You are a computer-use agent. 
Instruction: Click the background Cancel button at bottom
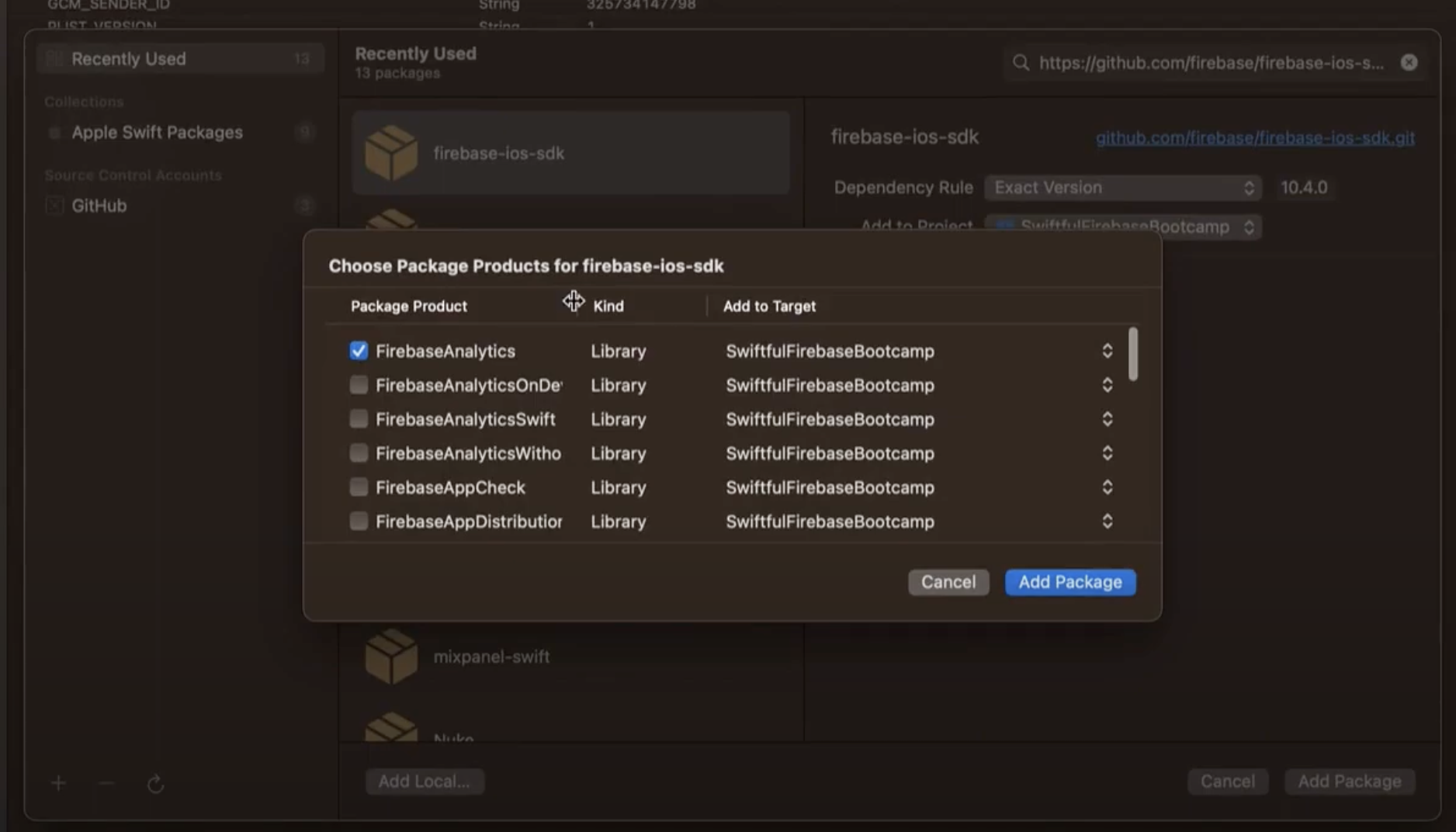click(x=1228, y=782)
